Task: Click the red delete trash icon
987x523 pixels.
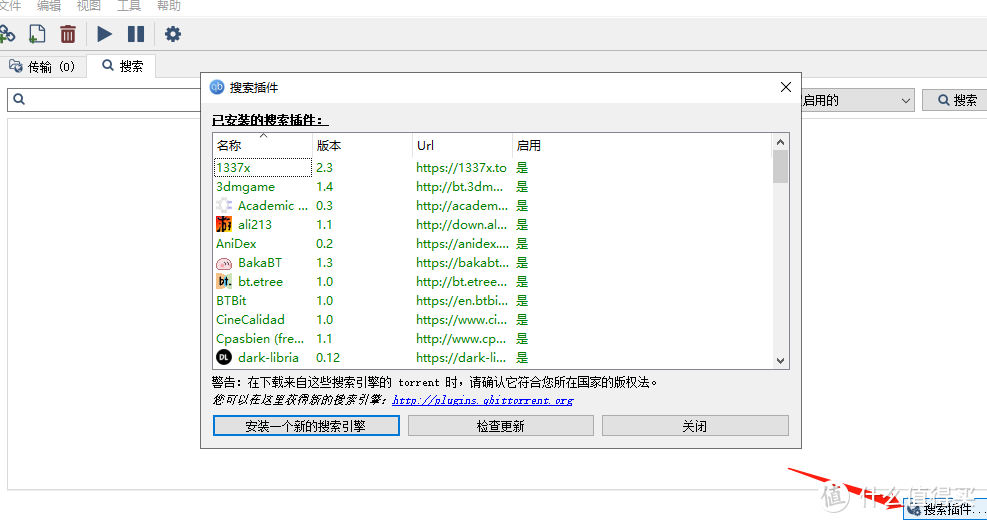Action: (68, 34)
